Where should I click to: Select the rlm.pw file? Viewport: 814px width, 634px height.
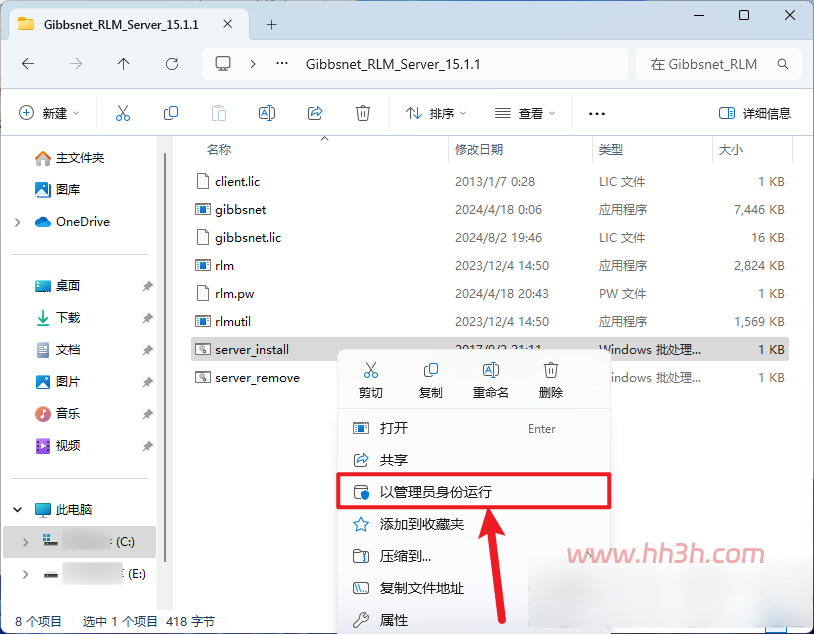[490, 293]
